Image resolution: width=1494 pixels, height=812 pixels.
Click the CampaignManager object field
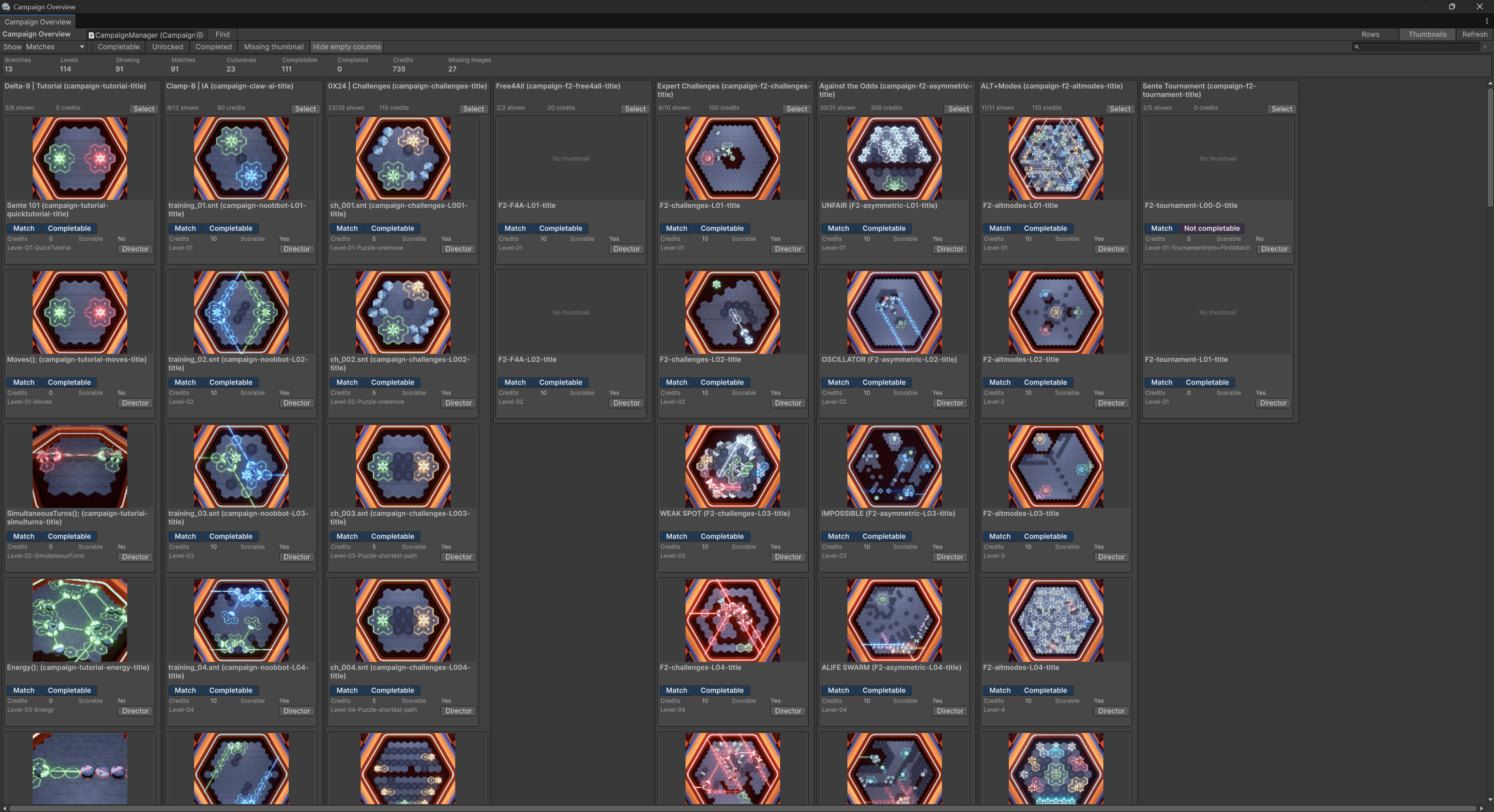pos(146,35)
